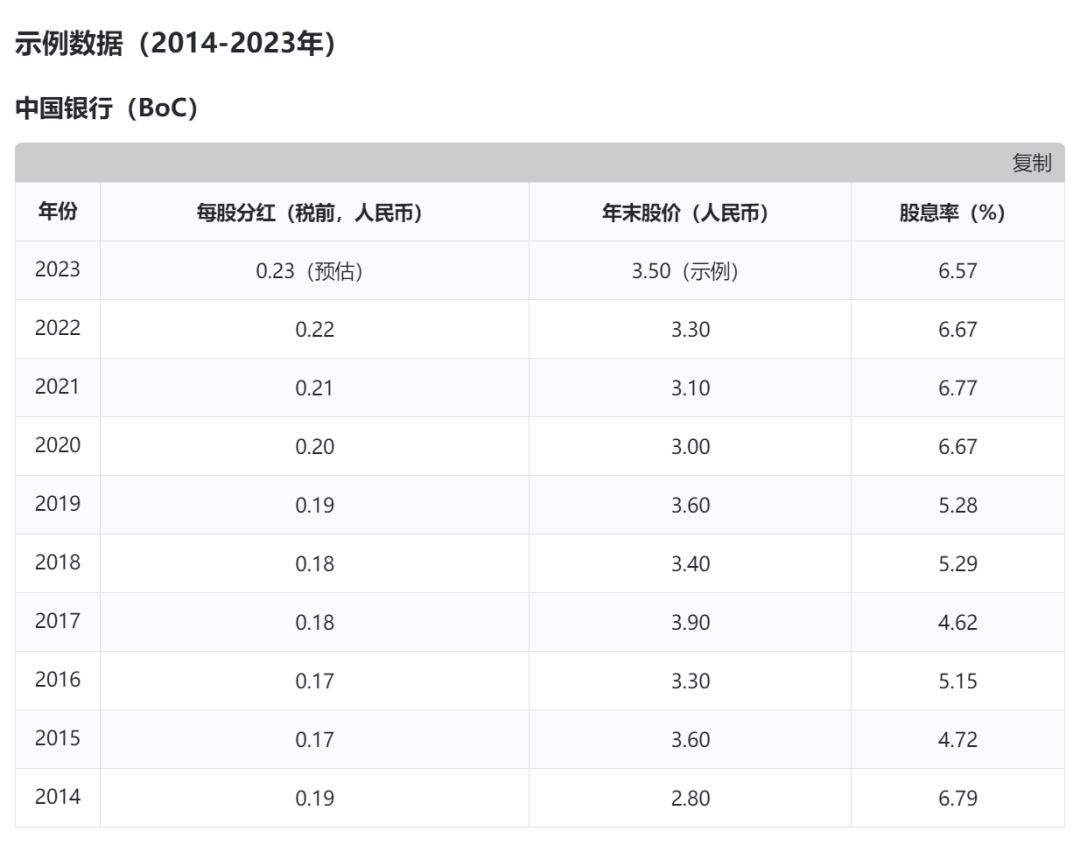The width and height of the screenshot is (1080, 845).
Task: Select the 6.57 dividend yield cell
Action: point(957,271)
